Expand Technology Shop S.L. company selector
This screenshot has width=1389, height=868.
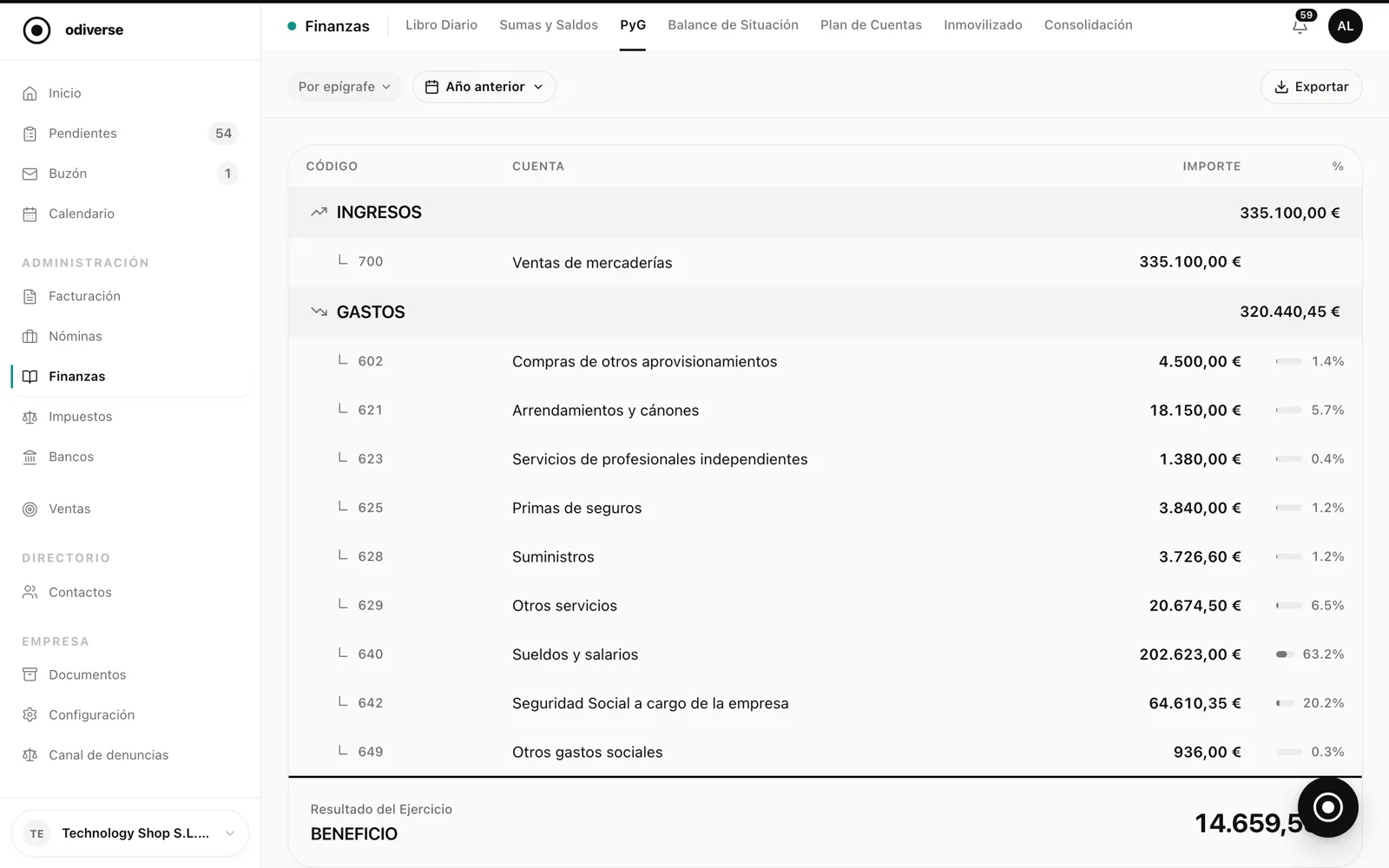point(130,833)
